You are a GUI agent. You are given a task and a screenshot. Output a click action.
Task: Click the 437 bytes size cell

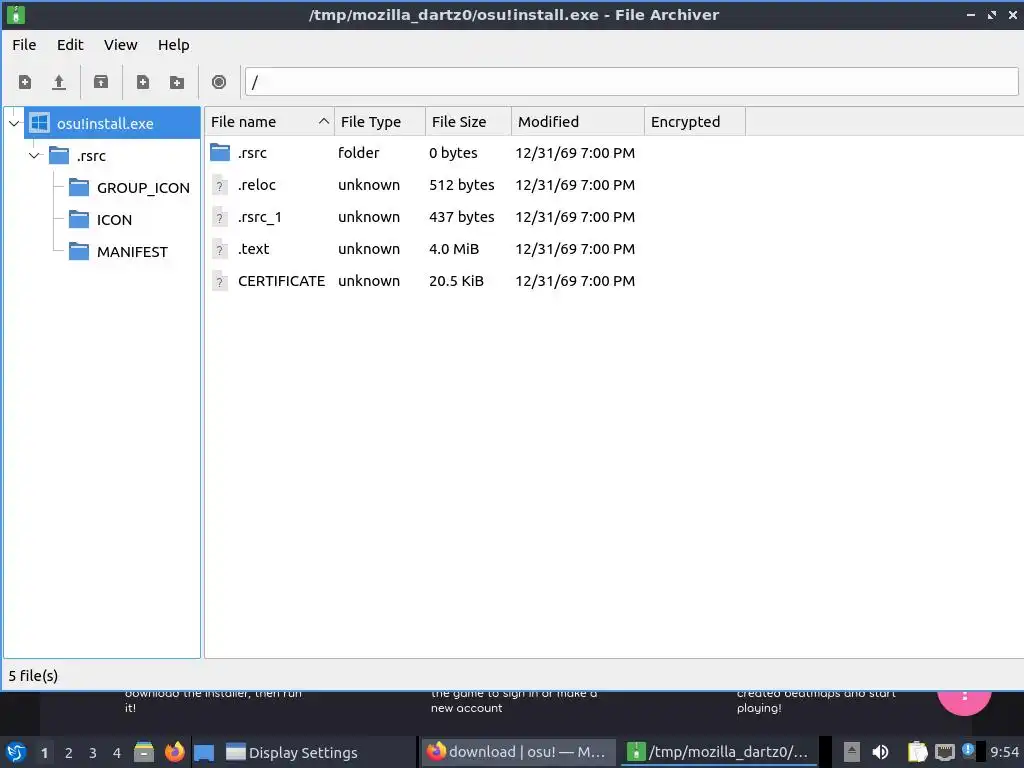point(462,217)
